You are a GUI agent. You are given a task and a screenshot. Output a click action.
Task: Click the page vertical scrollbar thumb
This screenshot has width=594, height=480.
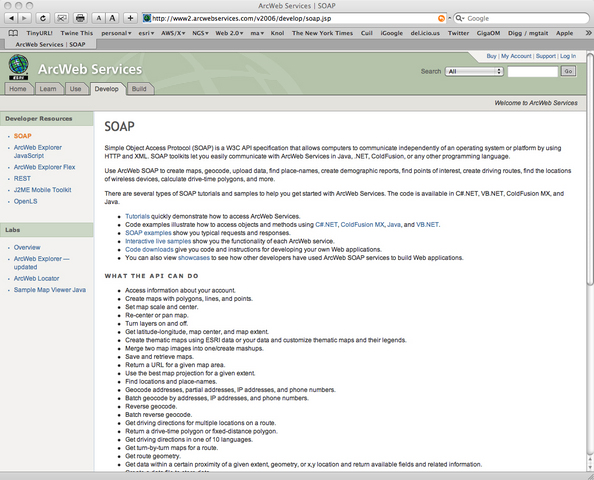[590, 169]
